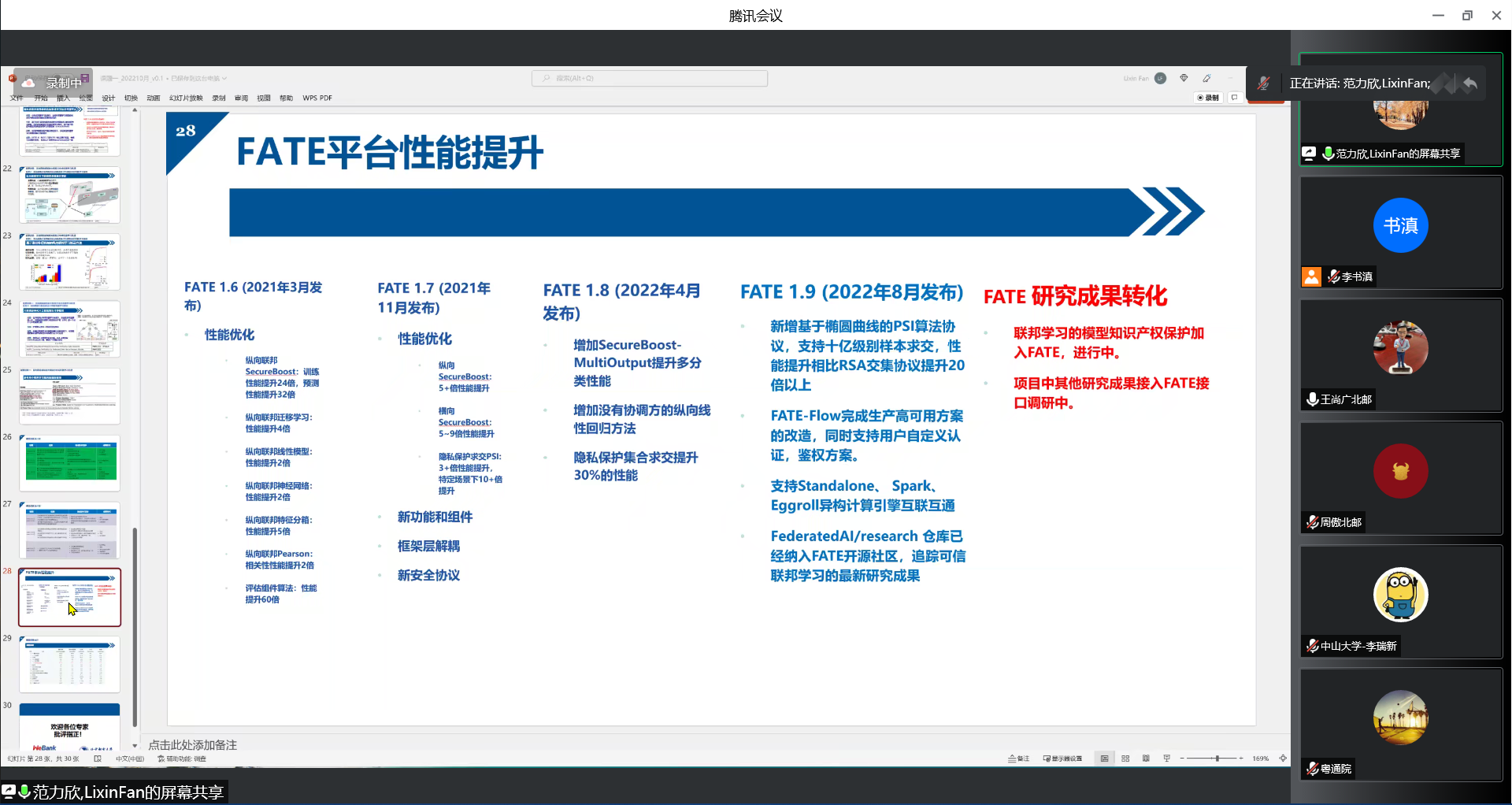This screenshot has height=805, width=1512.
Task: Click the zoom in plus icon
Action: click(x=1241, y=758)
